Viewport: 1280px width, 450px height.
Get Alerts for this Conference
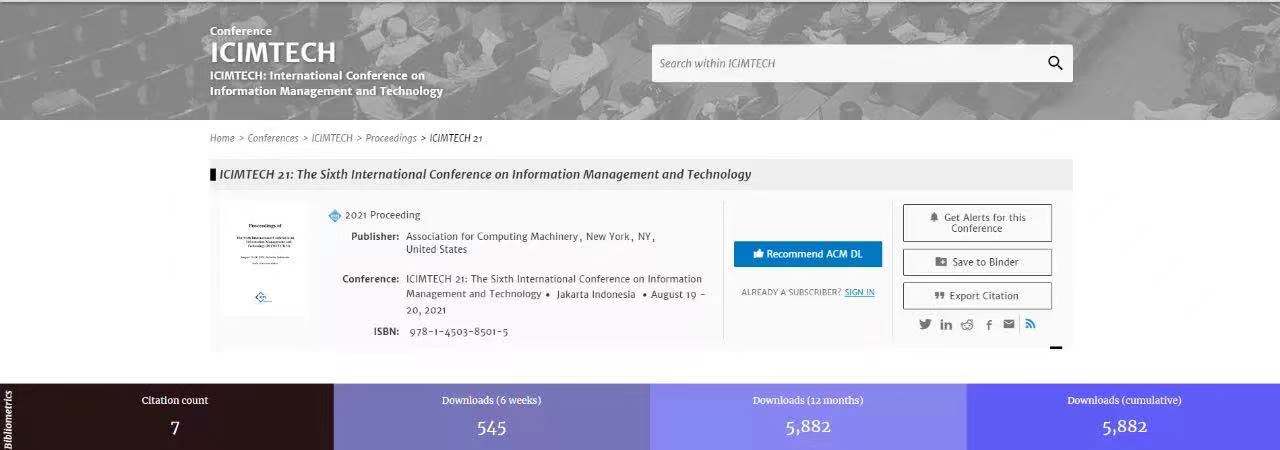[x=977, y=223]
